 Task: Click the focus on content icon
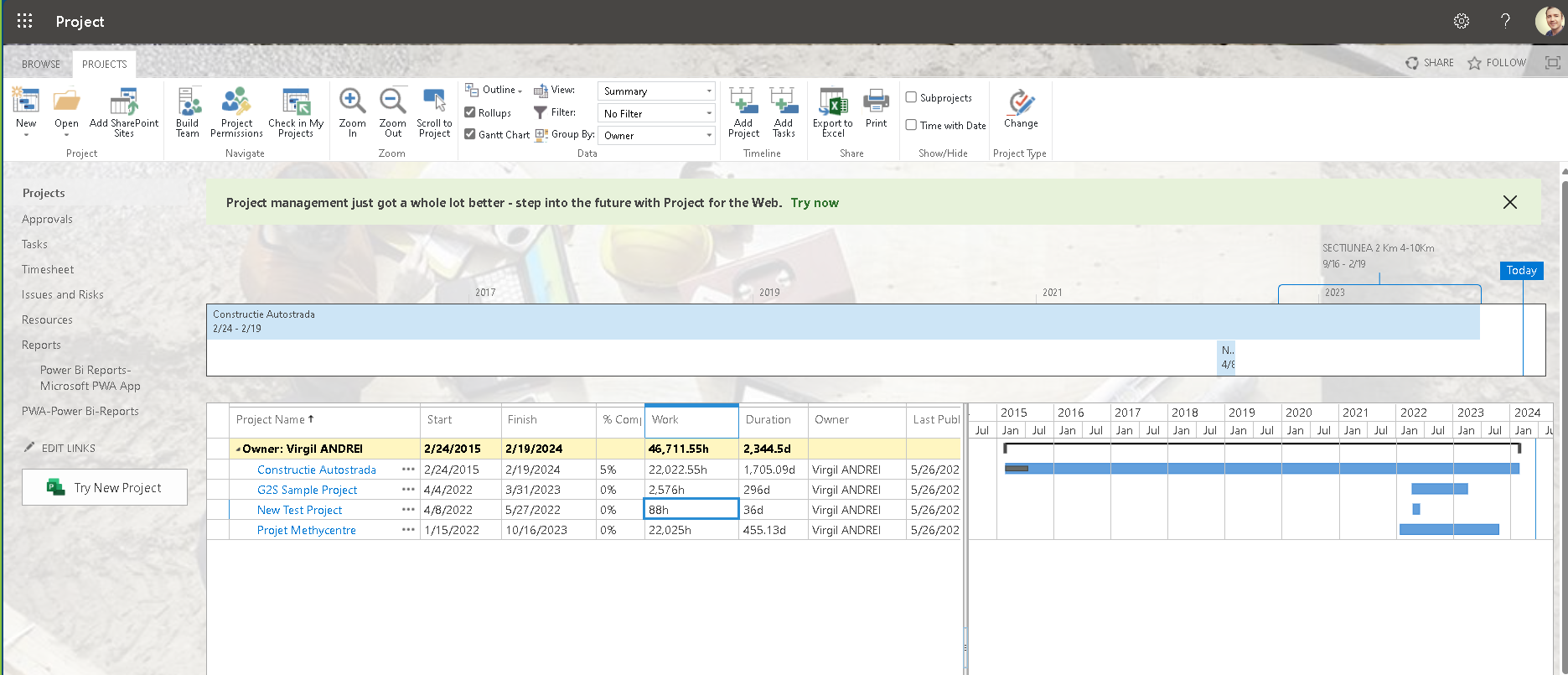point(1553,63)
